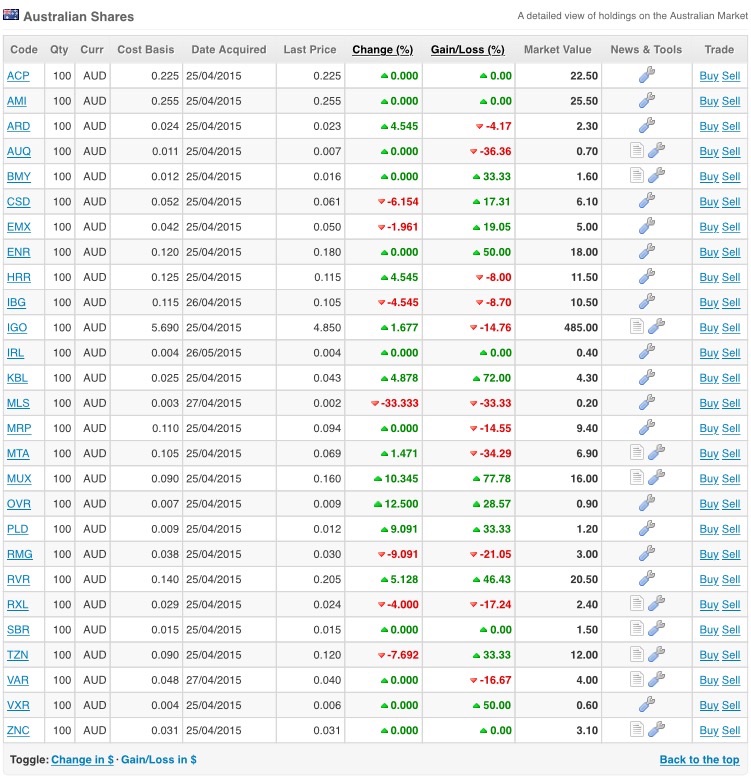The width and height of the screenshot is (751, 779).
Task: Click the Cost Basis column header
Action: coord(146,50)
